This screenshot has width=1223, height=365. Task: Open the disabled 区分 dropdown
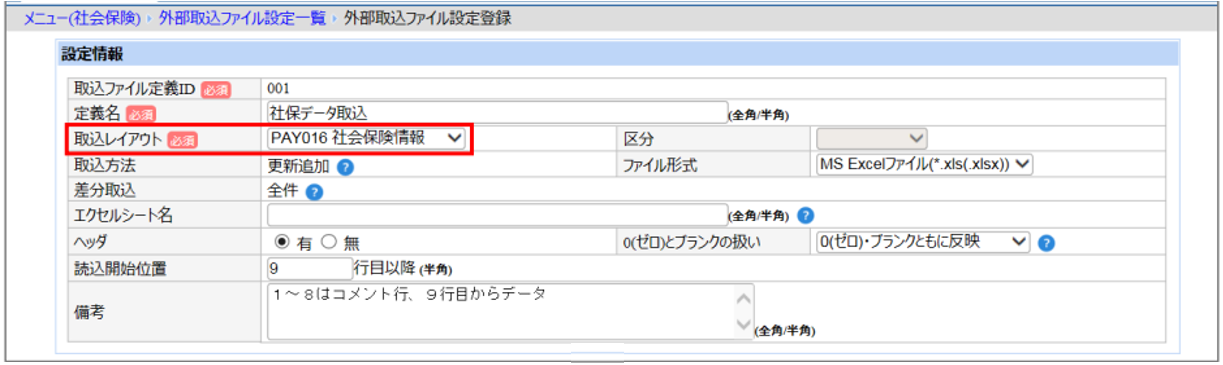pos(872,138)
